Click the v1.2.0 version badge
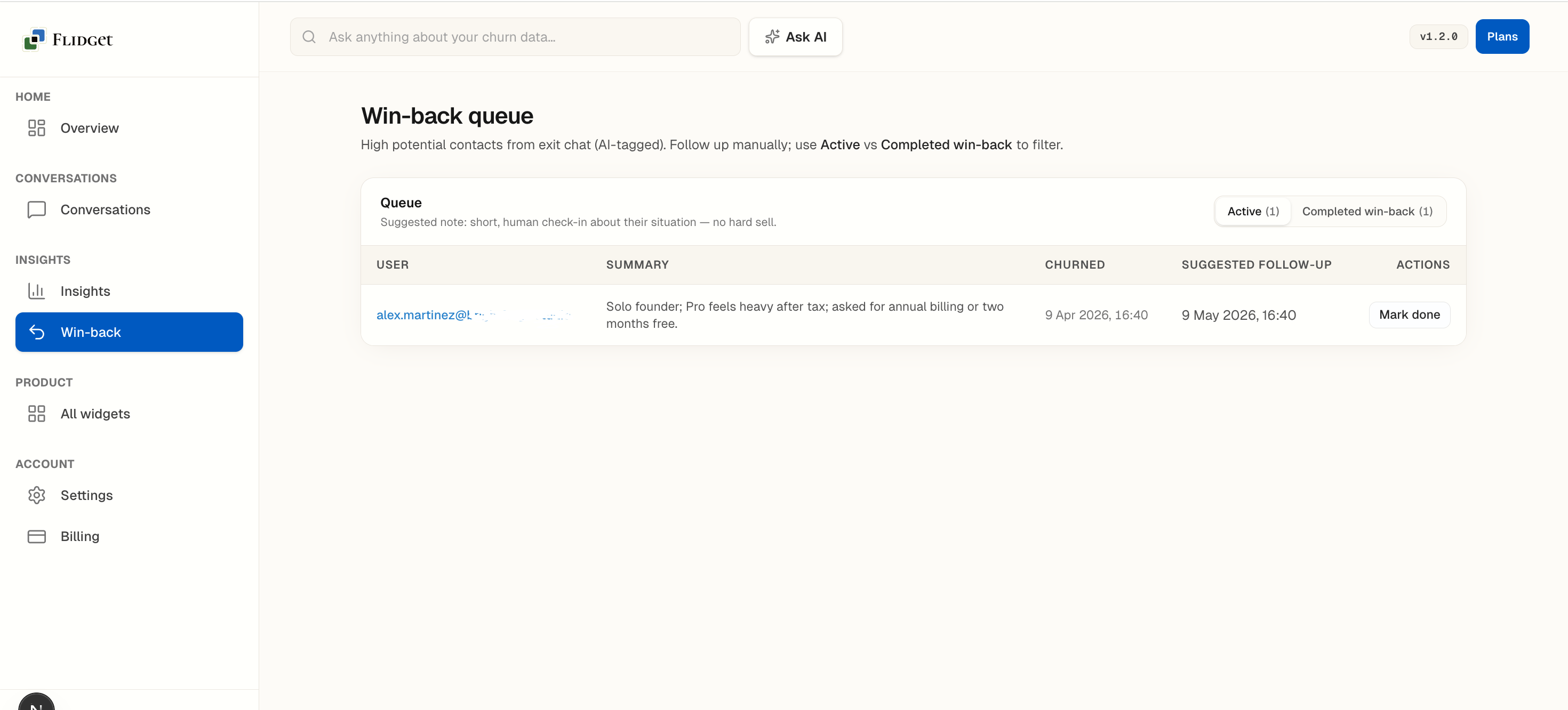The image size is (1568, 710). pos(1438,36)
